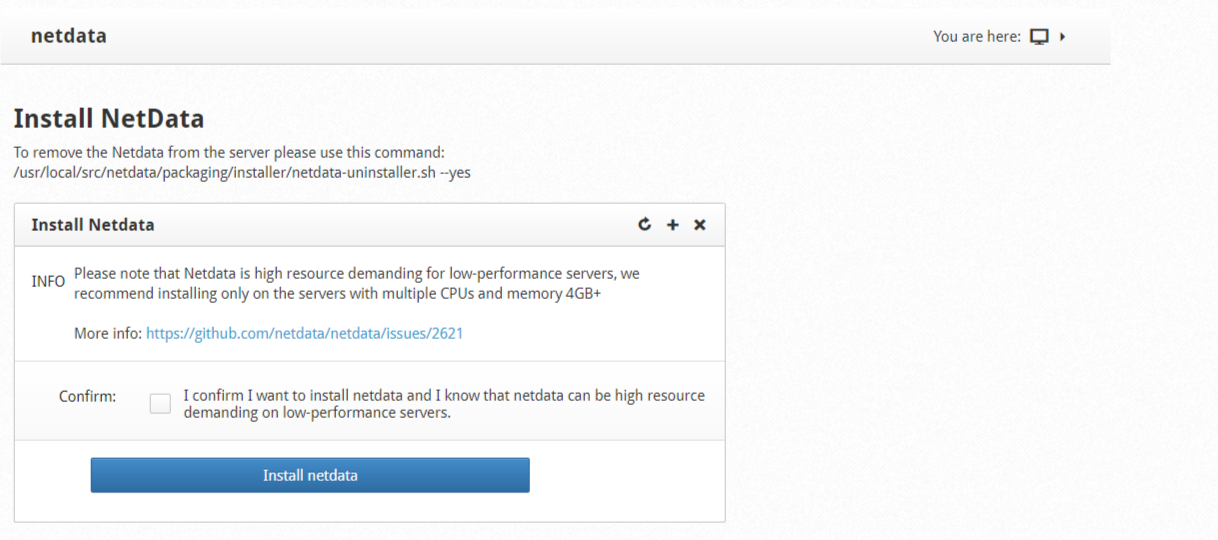Click the 'To remove the Netdata' instruction sentence
This screenshot has height=540, width=1218.
pyautogui.click(x=229, y=153)
